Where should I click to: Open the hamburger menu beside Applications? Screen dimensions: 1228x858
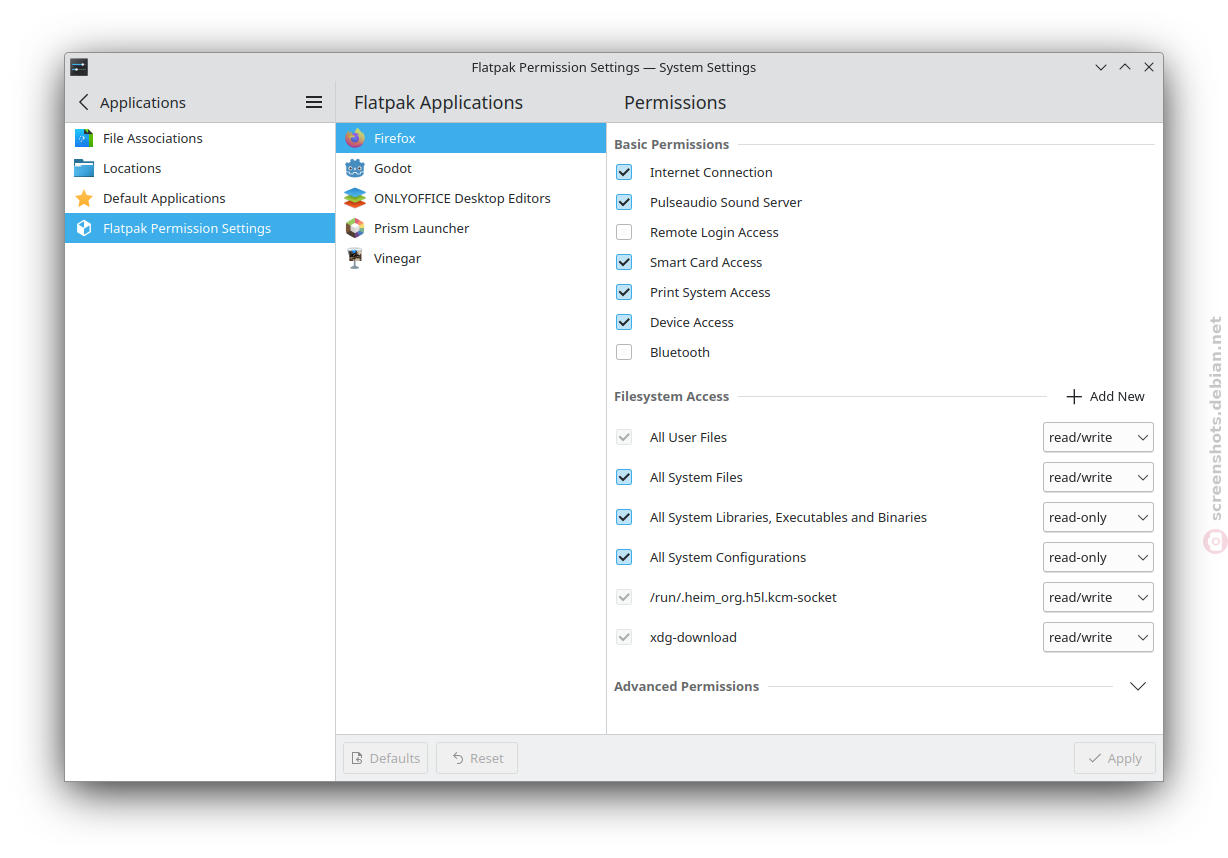tap(314, 102)
